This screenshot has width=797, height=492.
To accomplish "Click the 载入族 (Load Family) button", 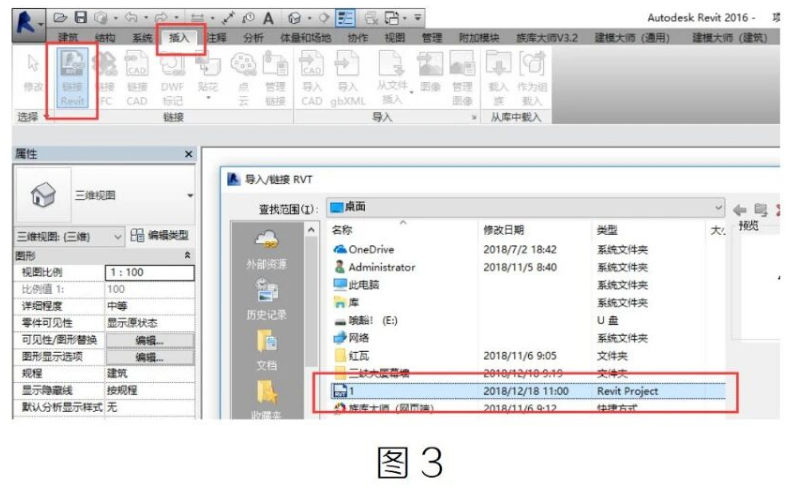I will 498,78.
